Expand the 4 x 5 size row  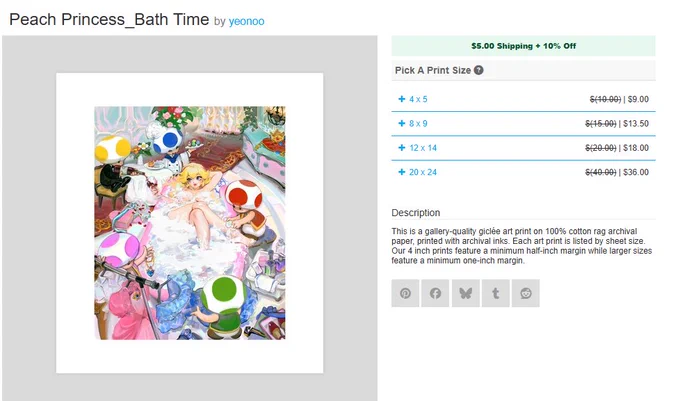[x=523, y=99]
